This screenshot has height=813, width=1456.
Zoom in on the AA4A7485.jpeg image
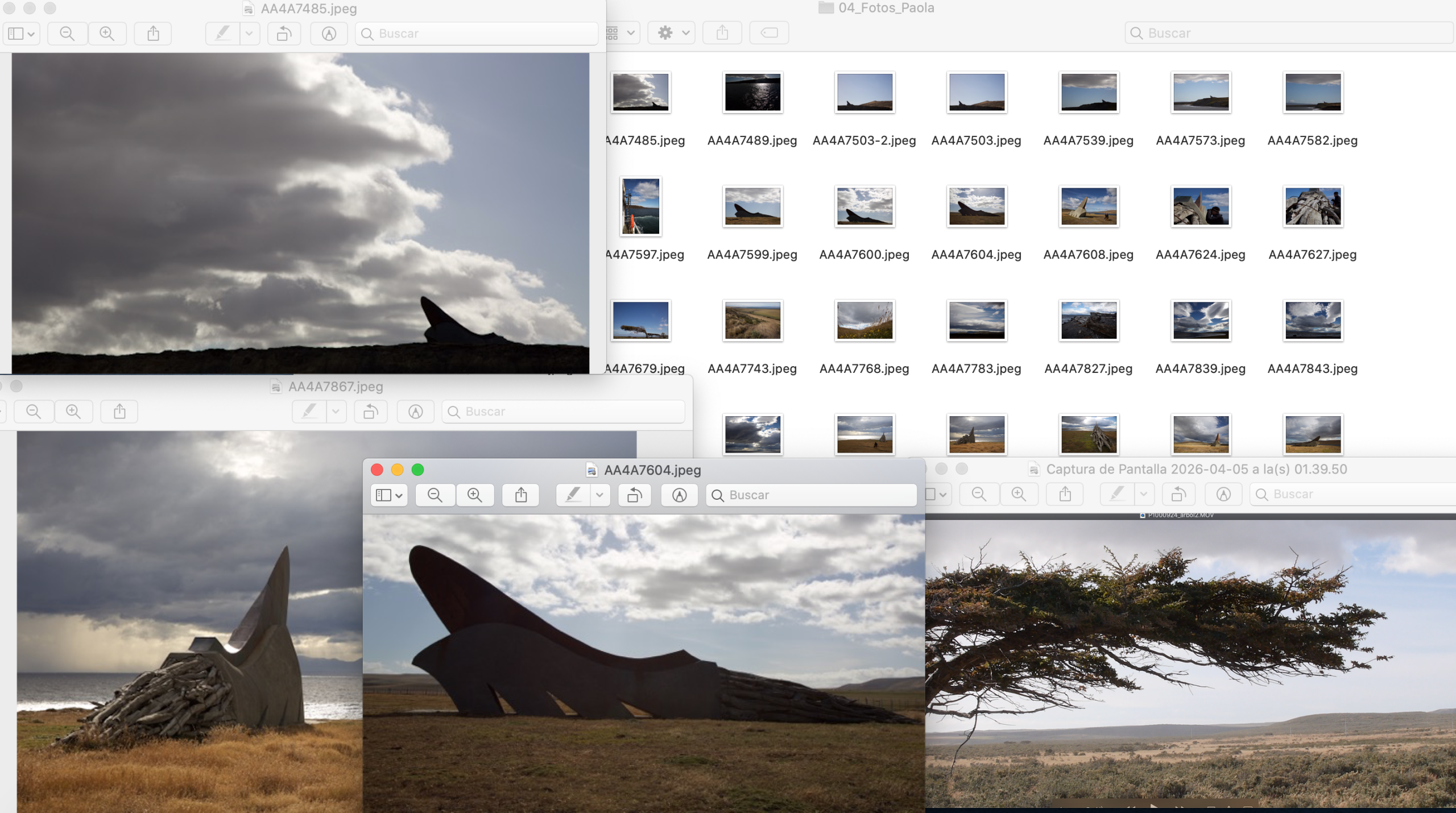coord(107,34)
